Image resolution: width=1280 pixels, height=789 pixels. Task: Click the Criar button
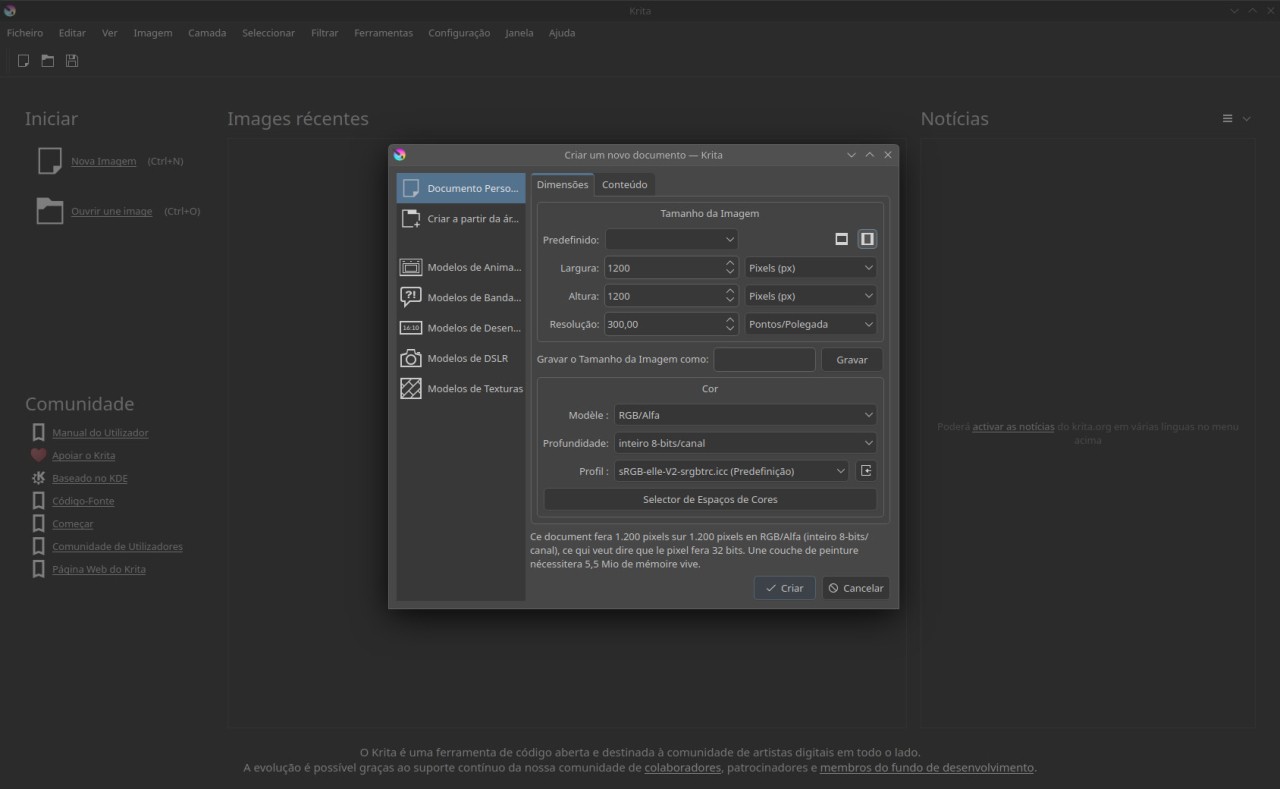(785, 588)
